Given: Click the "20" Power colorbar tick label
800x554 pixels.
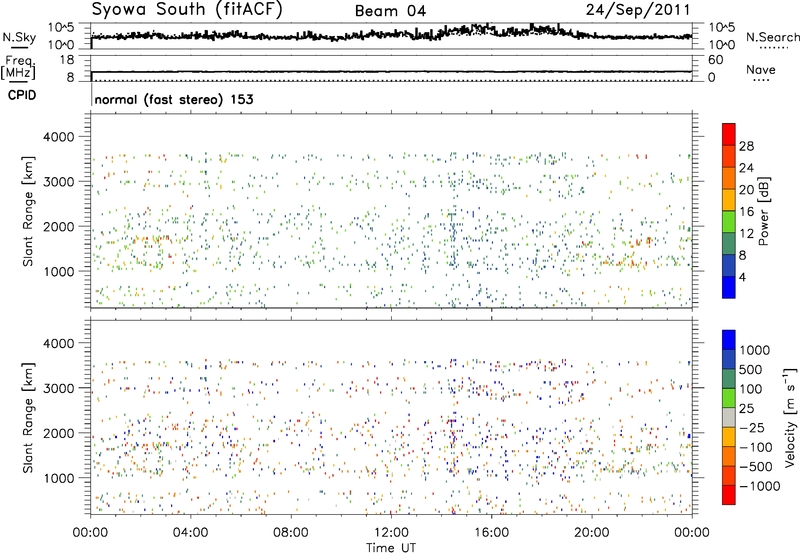Looking at the screenshot, I should tap(746, 190).
